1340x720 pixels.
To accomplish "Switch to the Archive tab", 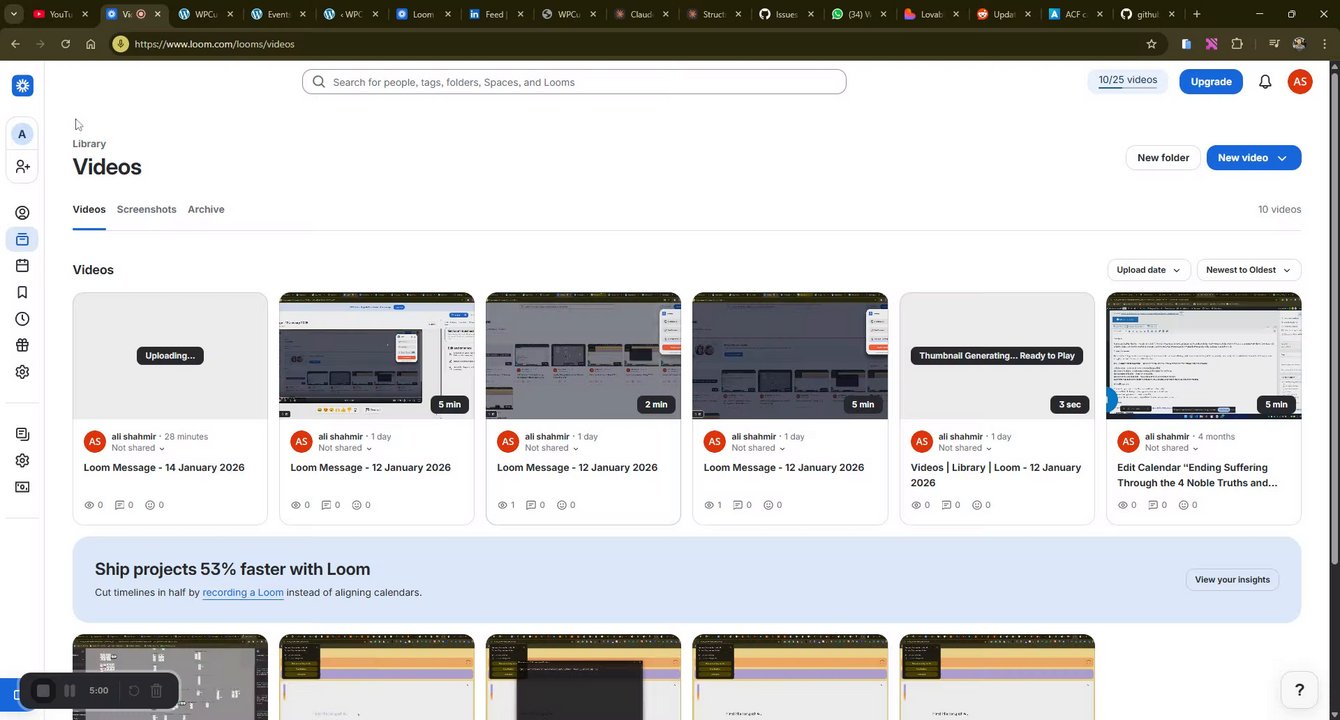I will (x=206, y=209).
